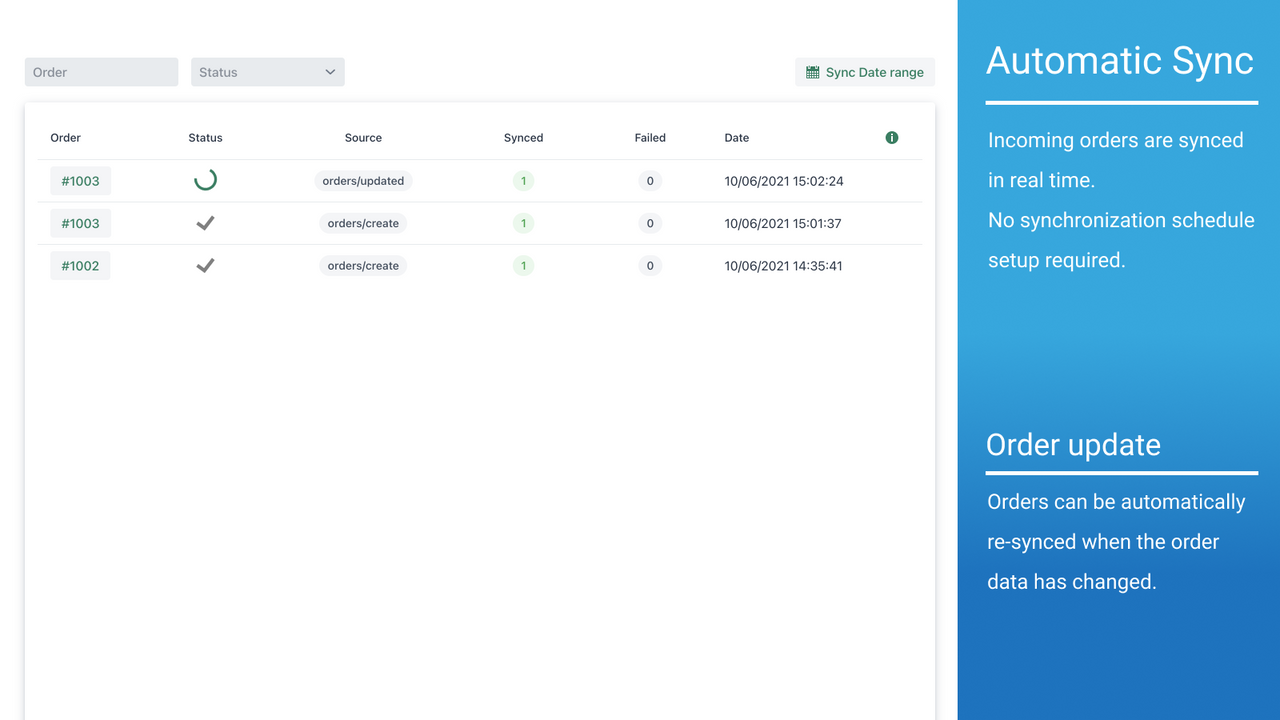Open order #1003 from the orders/updated row
1280x720 pixels.
click(x=80, y=181)
